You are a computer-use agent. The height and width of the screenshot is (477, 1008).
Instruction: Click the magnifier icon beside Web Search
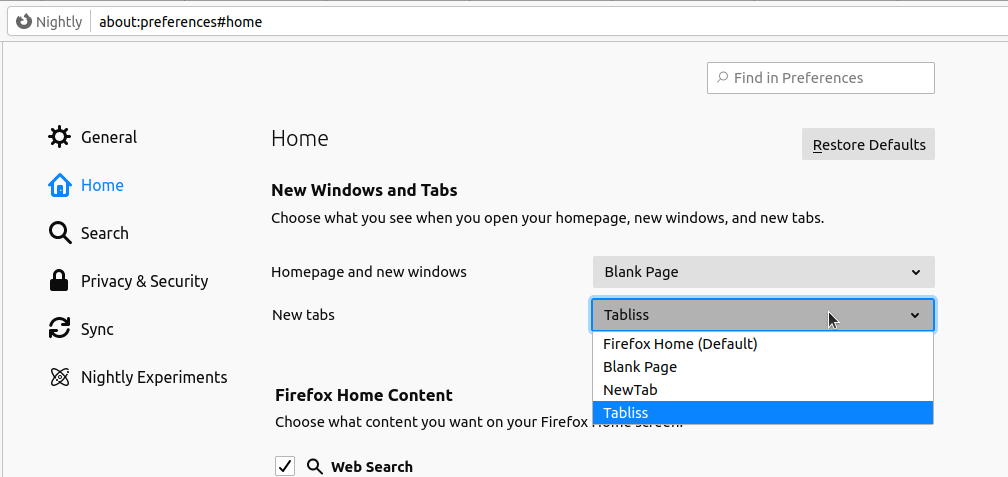coord(314,467)
